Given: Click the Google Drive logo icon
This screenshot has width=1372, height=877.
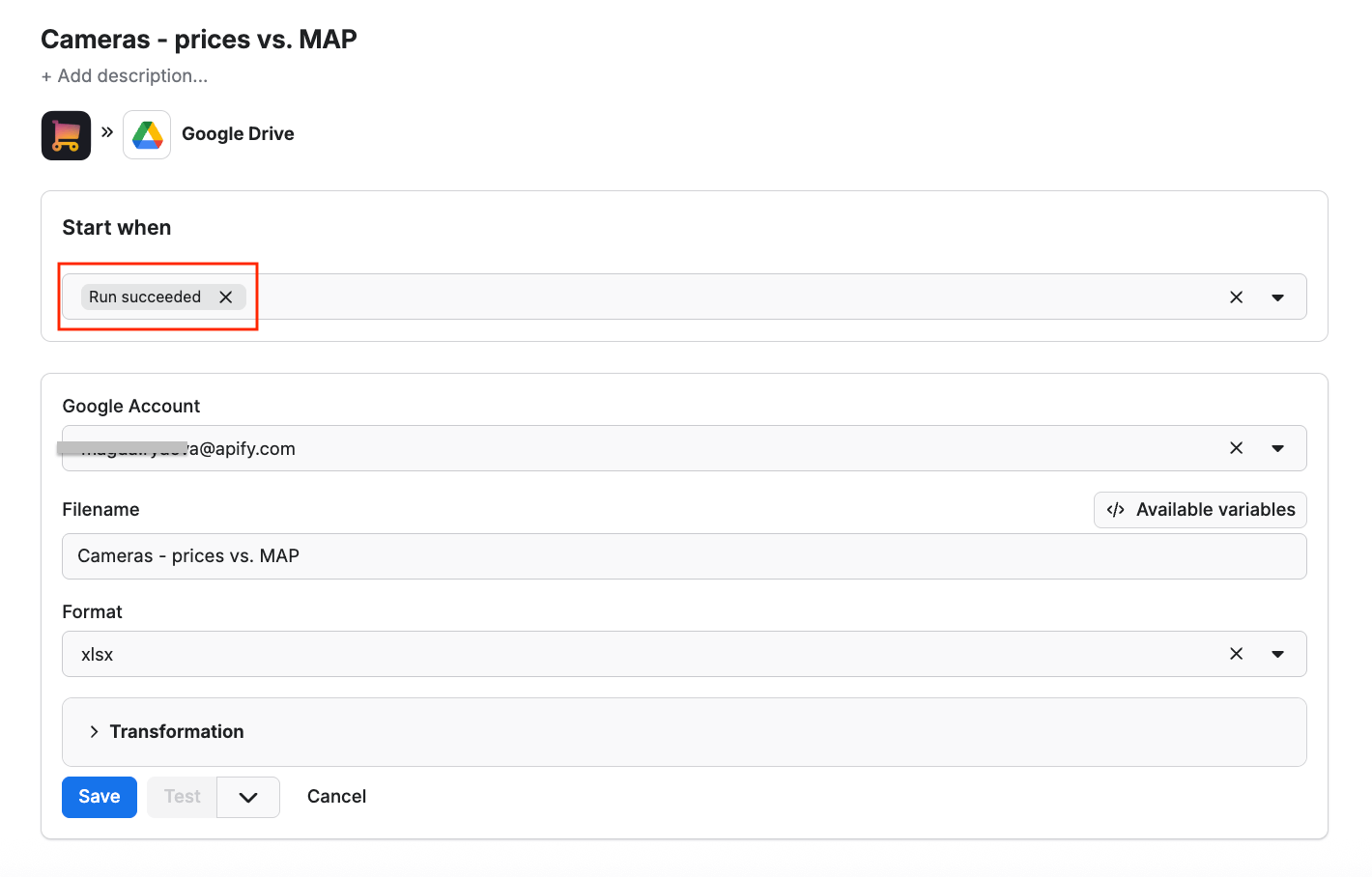Looking at the screenshot, I should click(147, 134).
